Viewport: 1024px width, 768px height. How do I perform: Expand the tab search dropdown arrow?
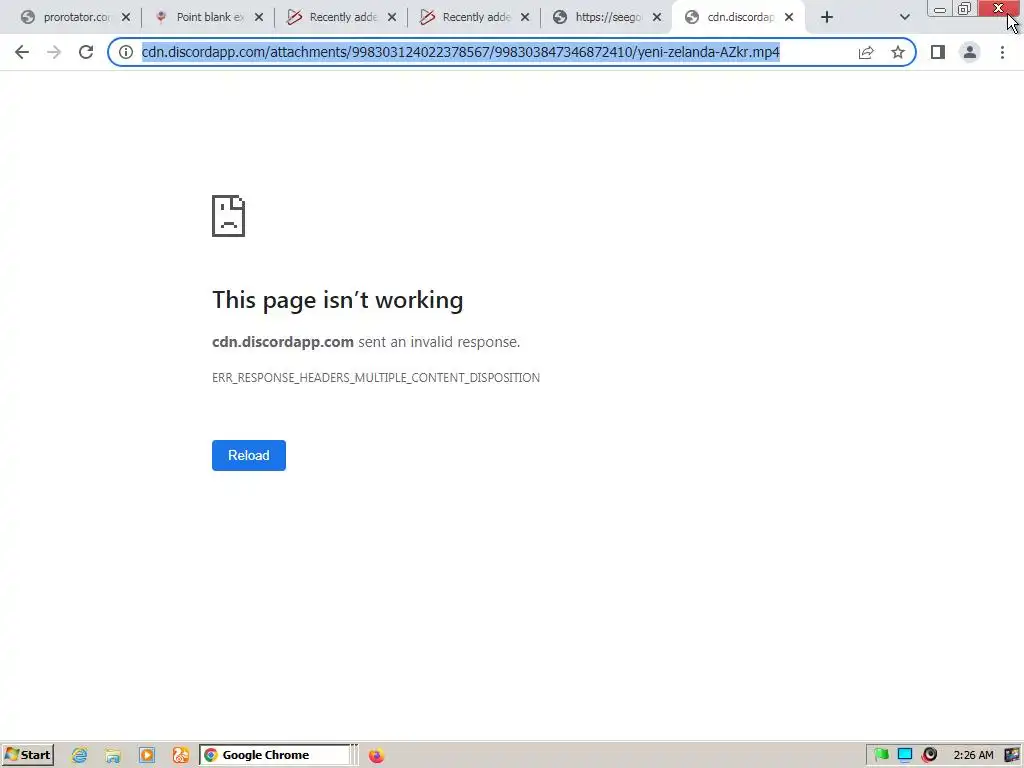pyautogui.click(x=904, y=18)
